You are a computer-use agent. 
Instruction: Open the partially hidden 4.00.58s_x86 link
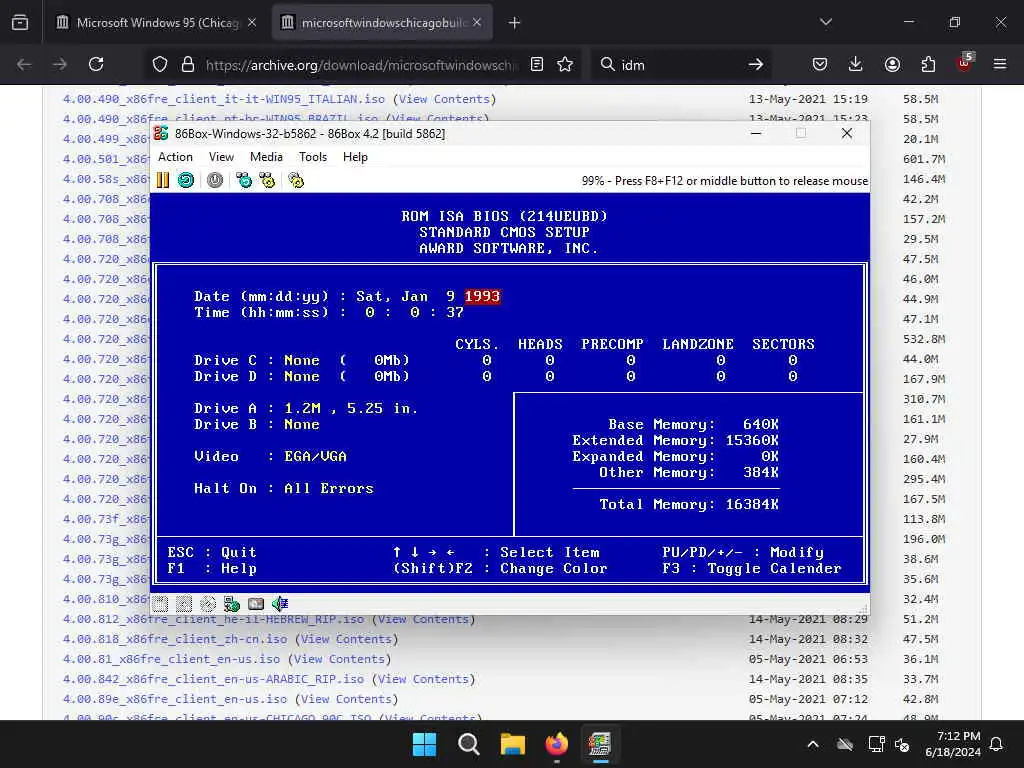coord(106,179)
